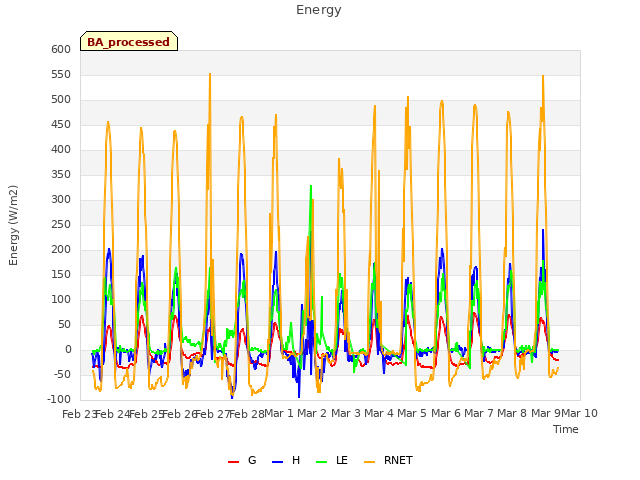Click the 550 y-axis value

click(61, 74)
